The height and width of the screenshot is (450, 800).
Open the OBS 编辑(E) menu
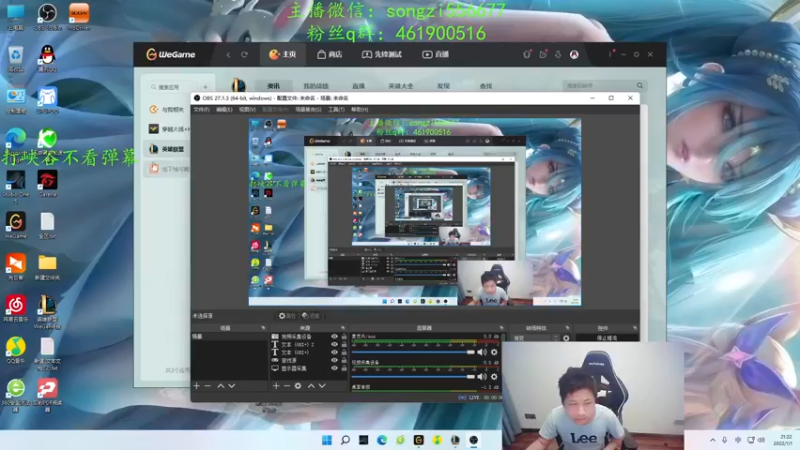coord(224,110)
